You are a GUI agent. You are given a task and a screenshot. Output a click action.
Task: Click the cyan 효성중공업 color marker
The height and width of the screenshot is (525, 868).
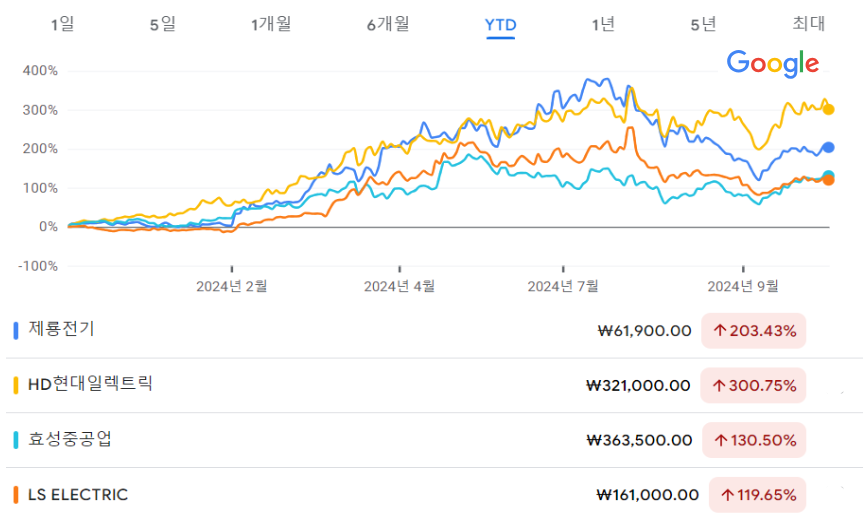pyautogui.click(x=16, y=440)
